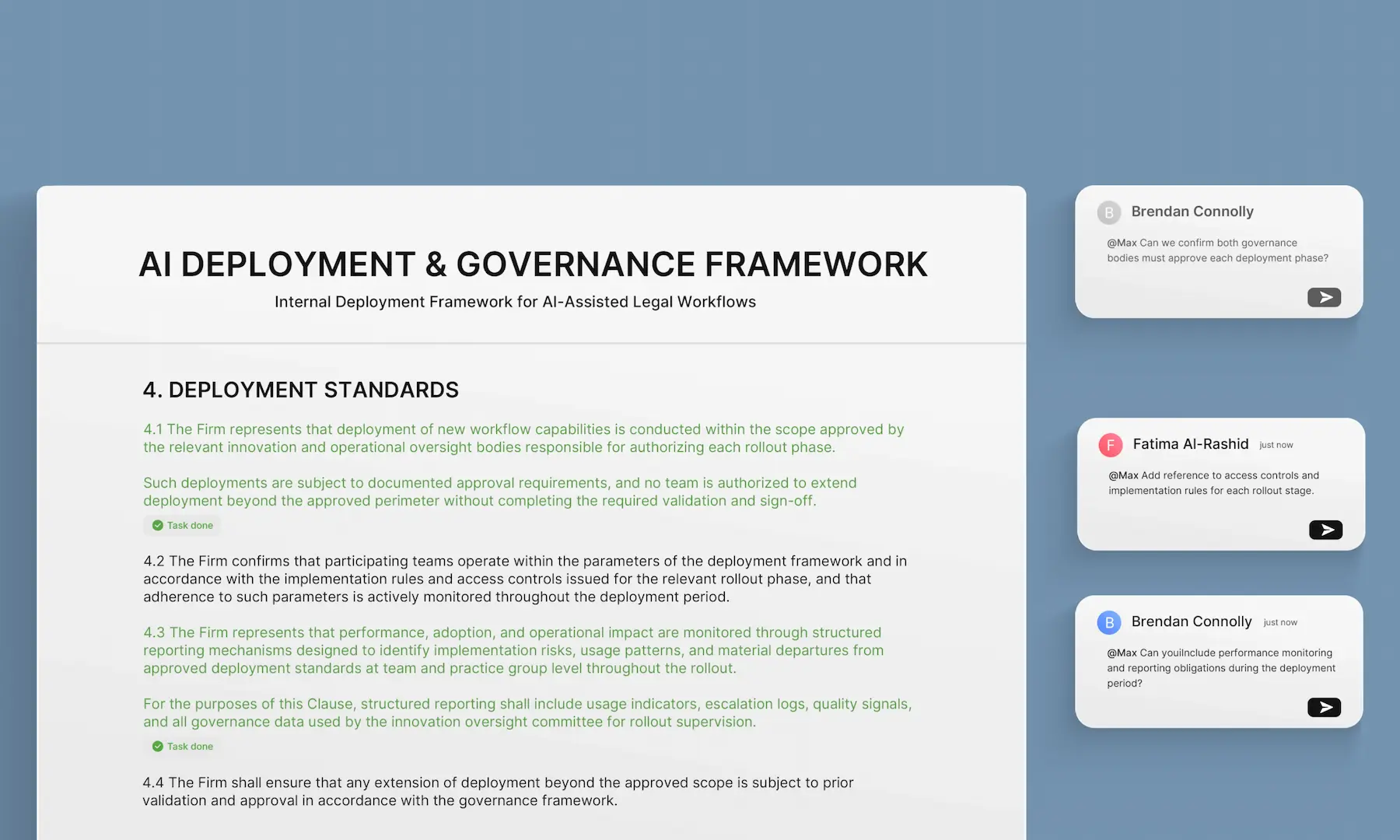This screenshot has width=1400, height=840.
Task: Send Brendan Connolly's performance monitoring comment
Action: (x=1324, y=707)
